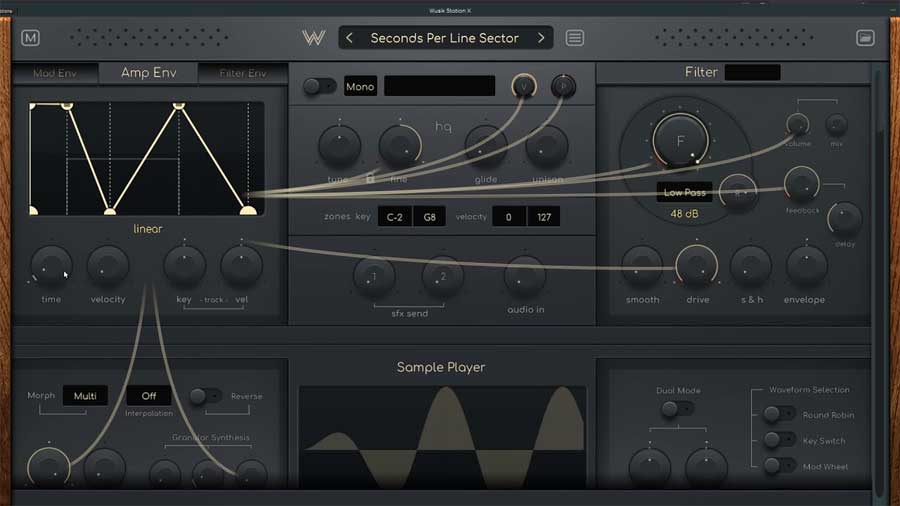Image resolution: width=900 pixels, height=506 pixels.
Task: Click the sfx send 1 knob
Action: [x=374, y=277]
